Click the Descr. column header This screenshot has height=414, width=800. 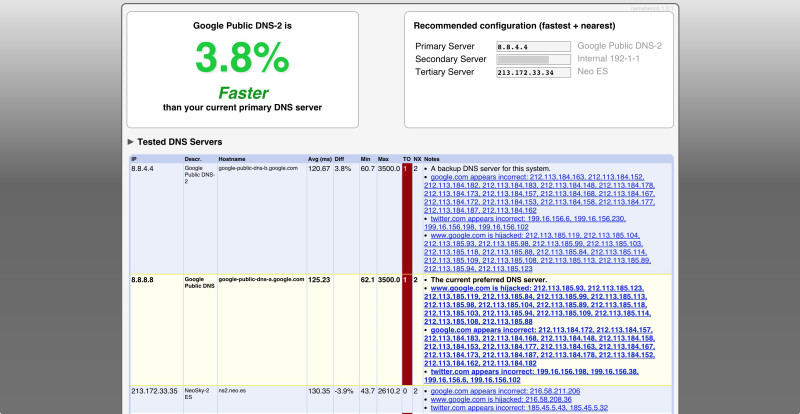coord(192,159)
